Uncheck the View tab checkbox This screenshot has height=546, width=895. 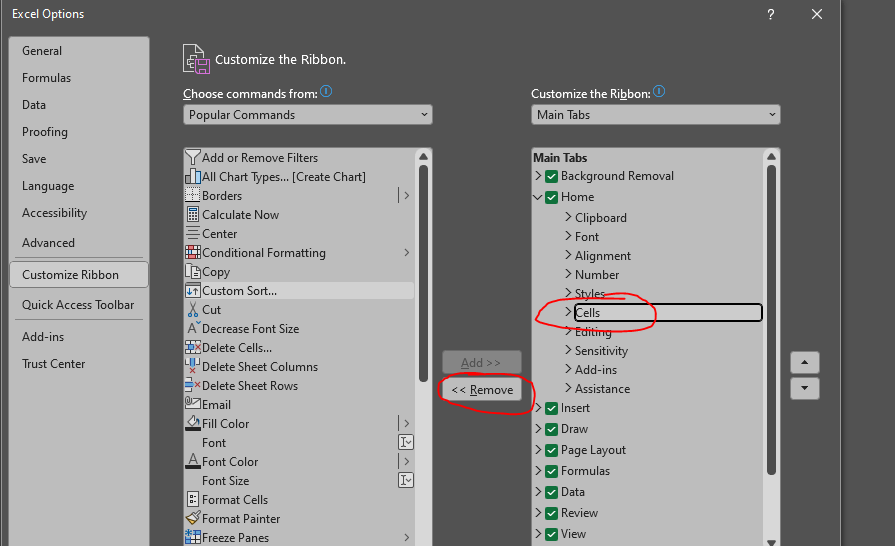click(x=551, y=535)
